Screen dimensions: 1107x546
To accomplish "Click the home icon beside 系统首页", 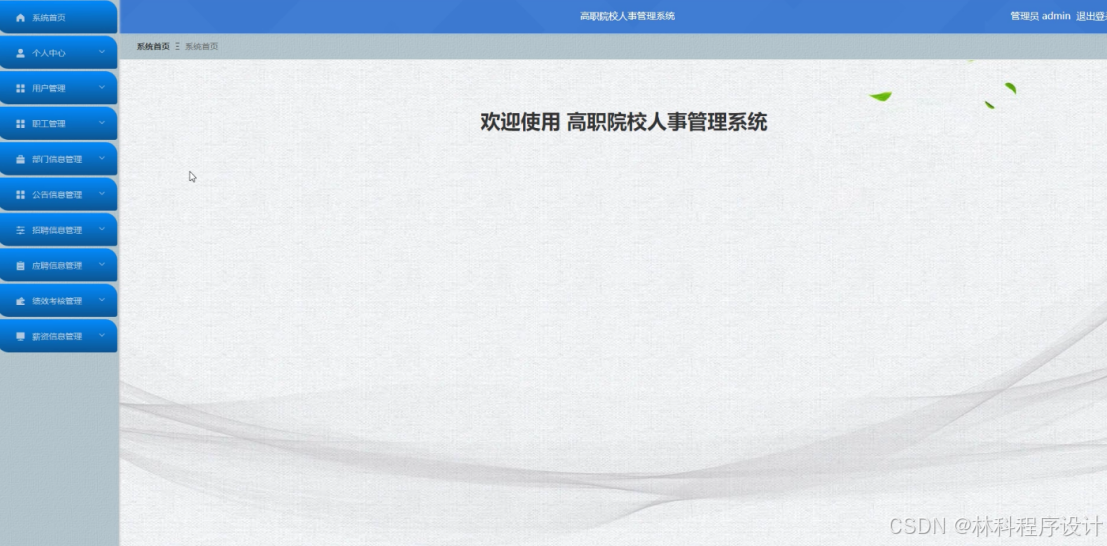I will pos(20,18).
